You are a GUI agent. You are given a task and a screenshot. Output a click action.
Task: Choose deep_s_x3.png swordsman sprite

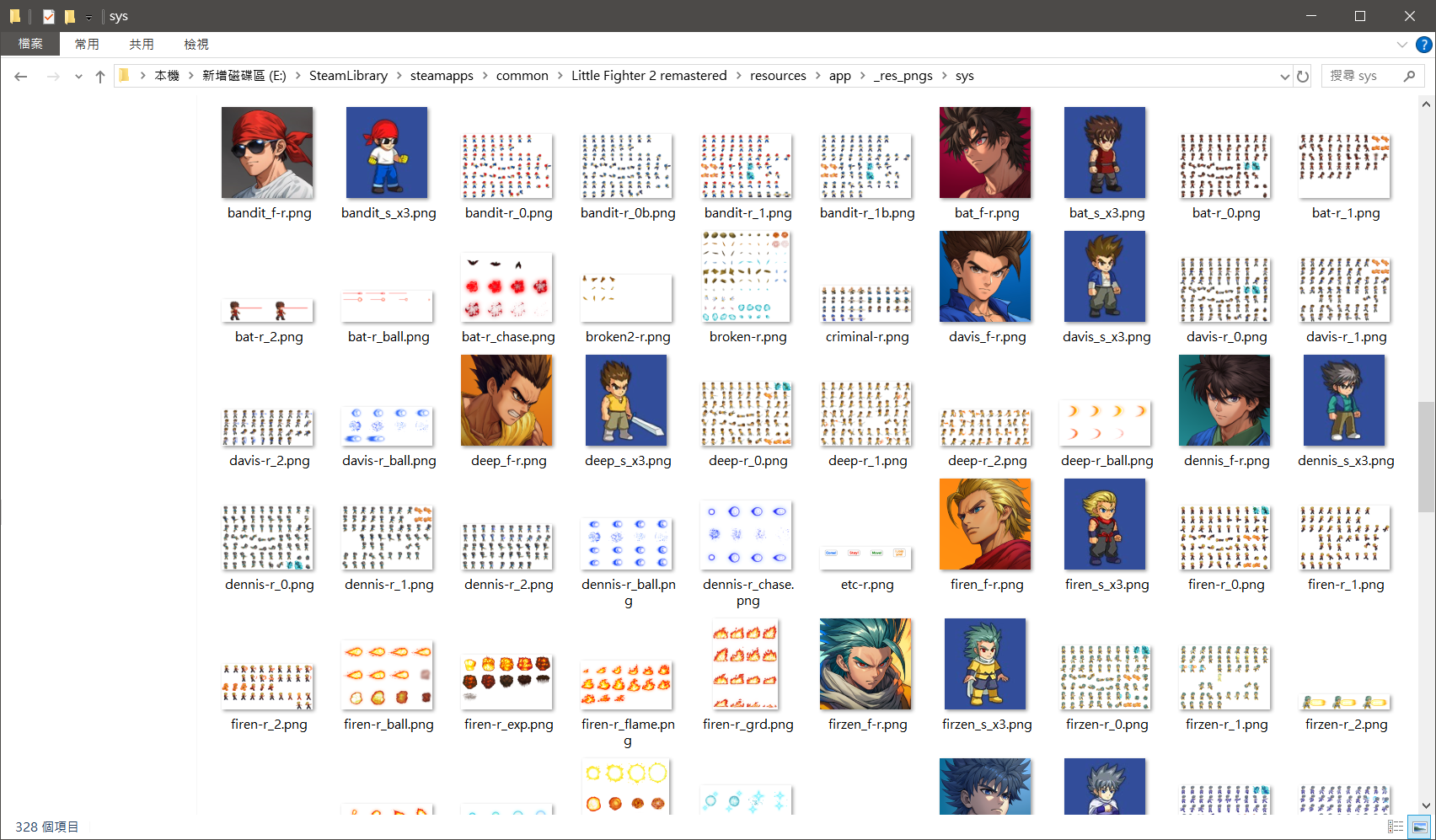[x=626, y=400]
